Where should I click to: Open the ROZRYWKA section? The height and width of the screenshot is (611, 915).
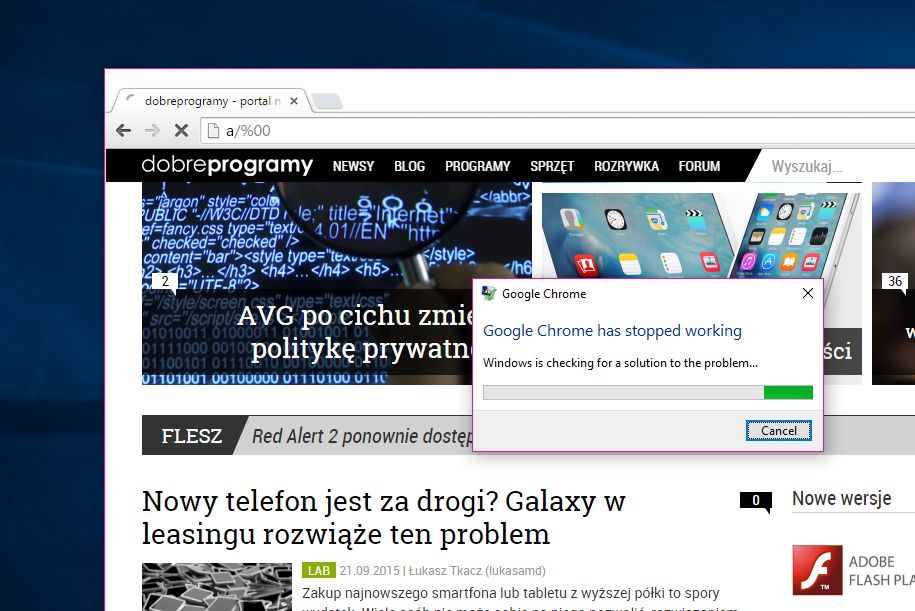[x=626, y=166]
